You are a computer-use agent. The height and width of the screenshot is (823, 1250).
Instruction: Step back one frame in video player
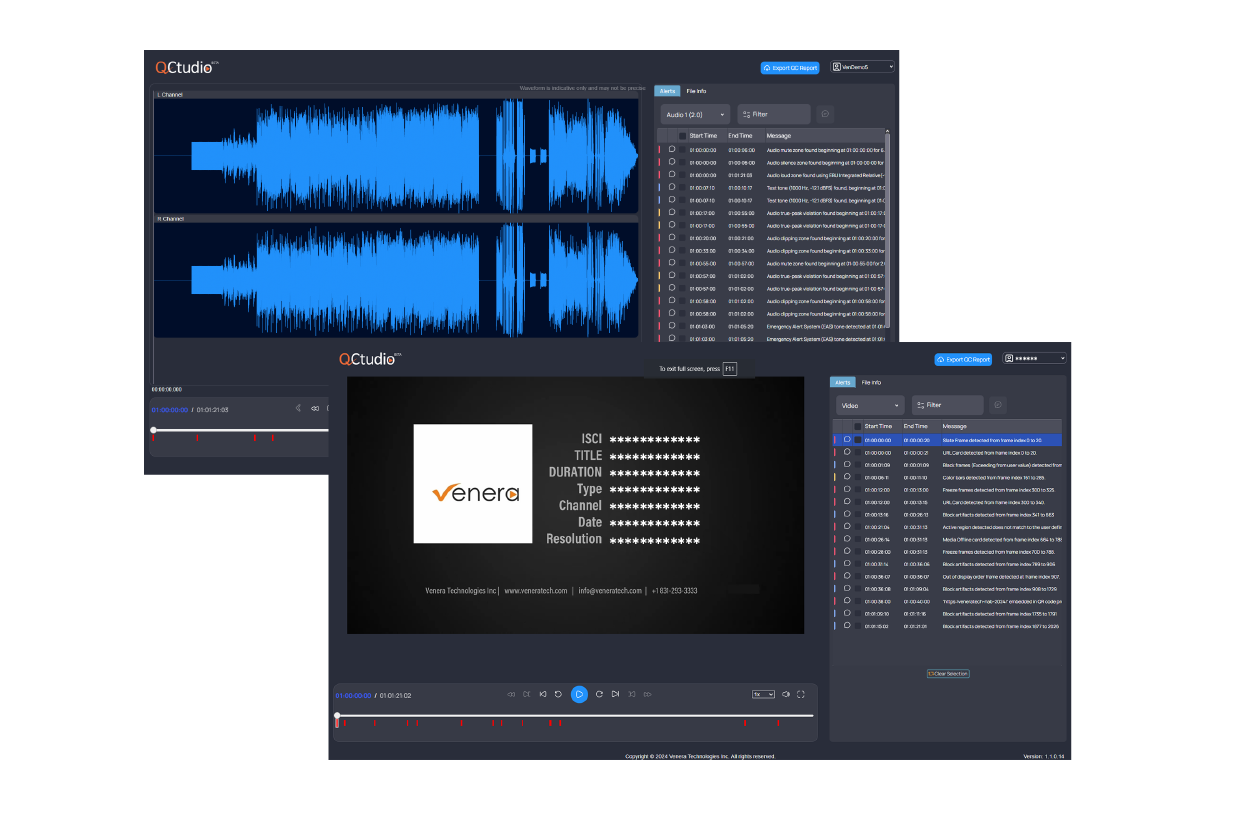(543, 694)
